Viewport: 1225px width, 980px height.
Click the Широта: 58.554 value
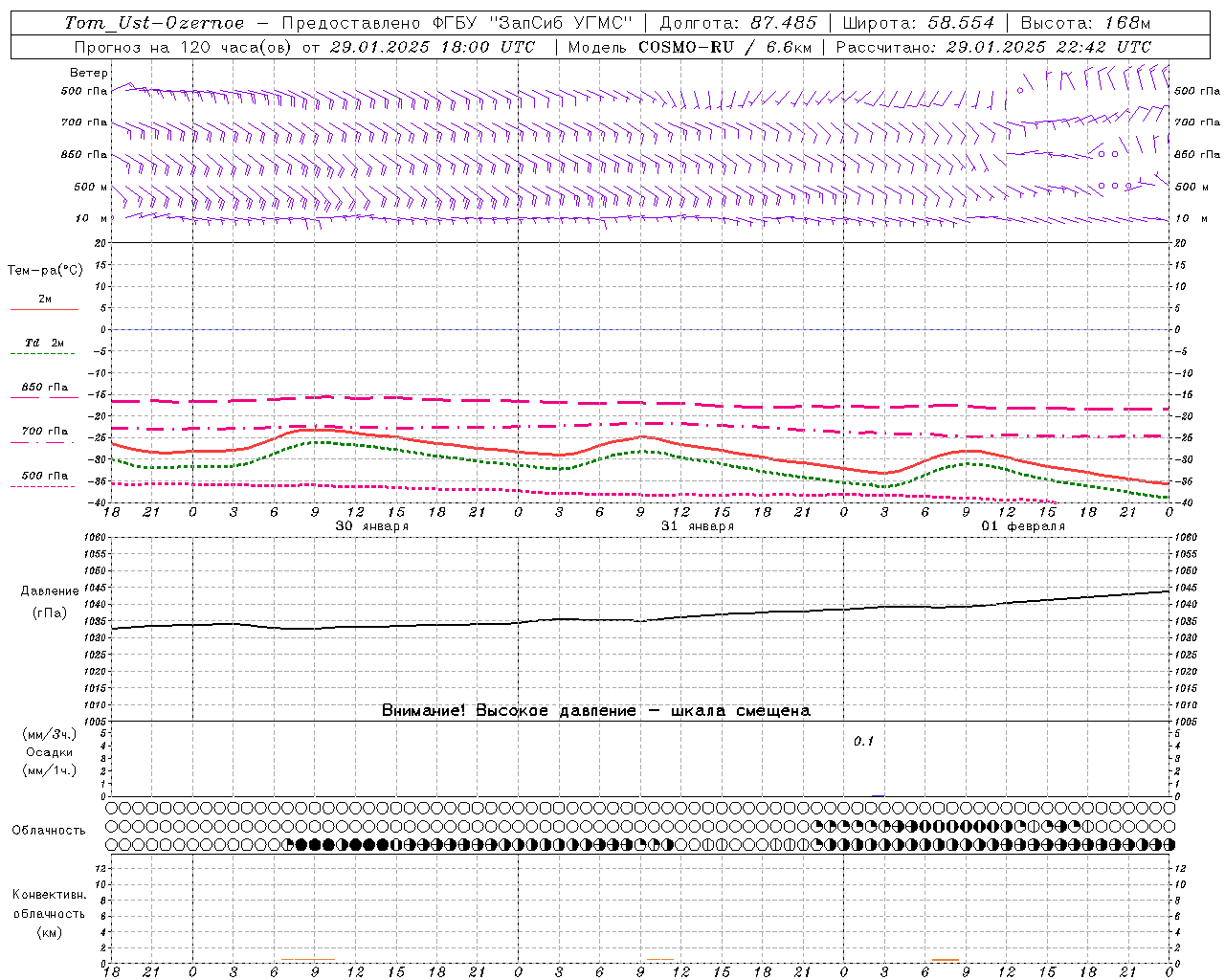(x=919, y=23)
